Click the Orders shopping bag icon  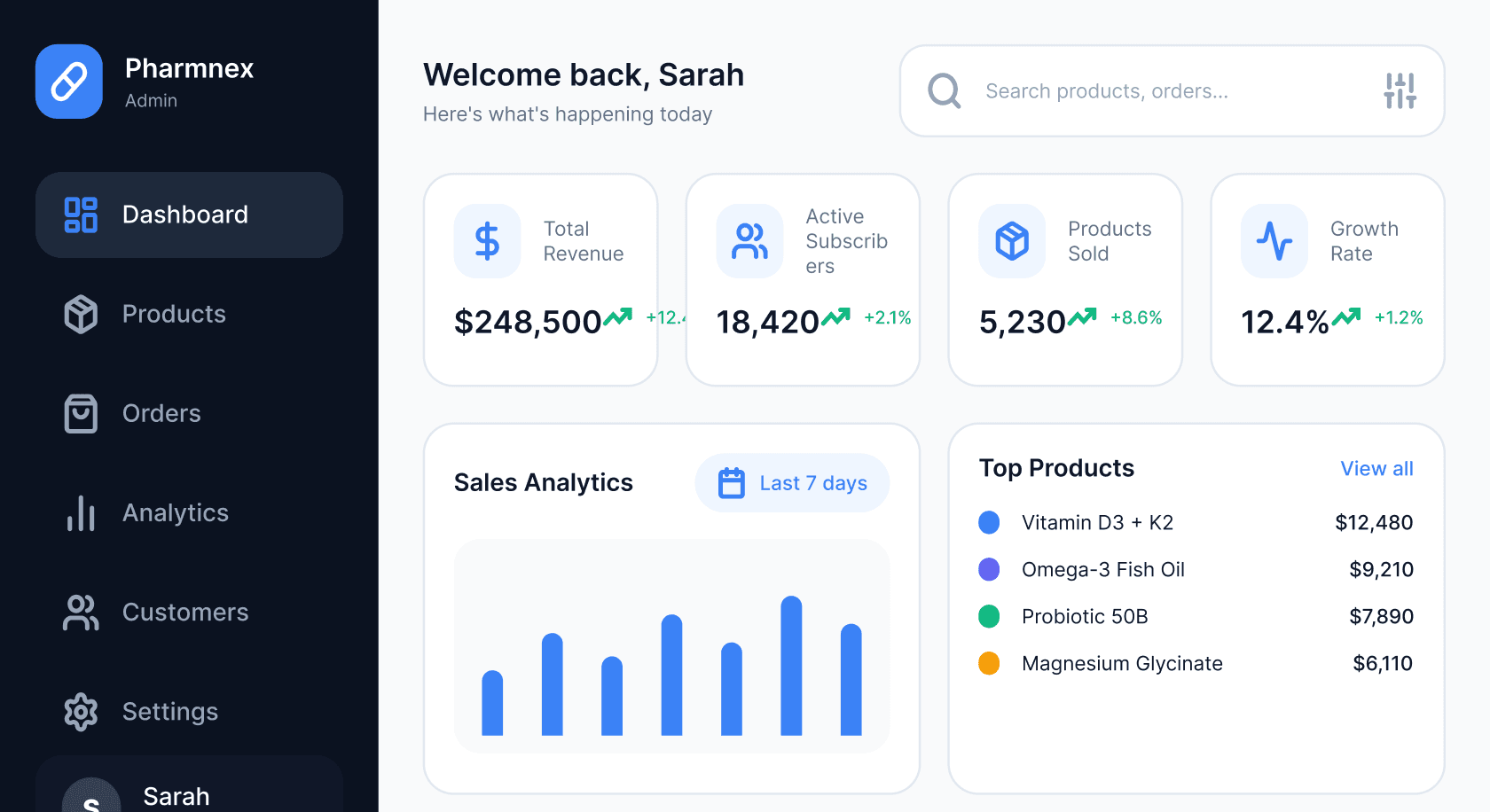(81, 414)
